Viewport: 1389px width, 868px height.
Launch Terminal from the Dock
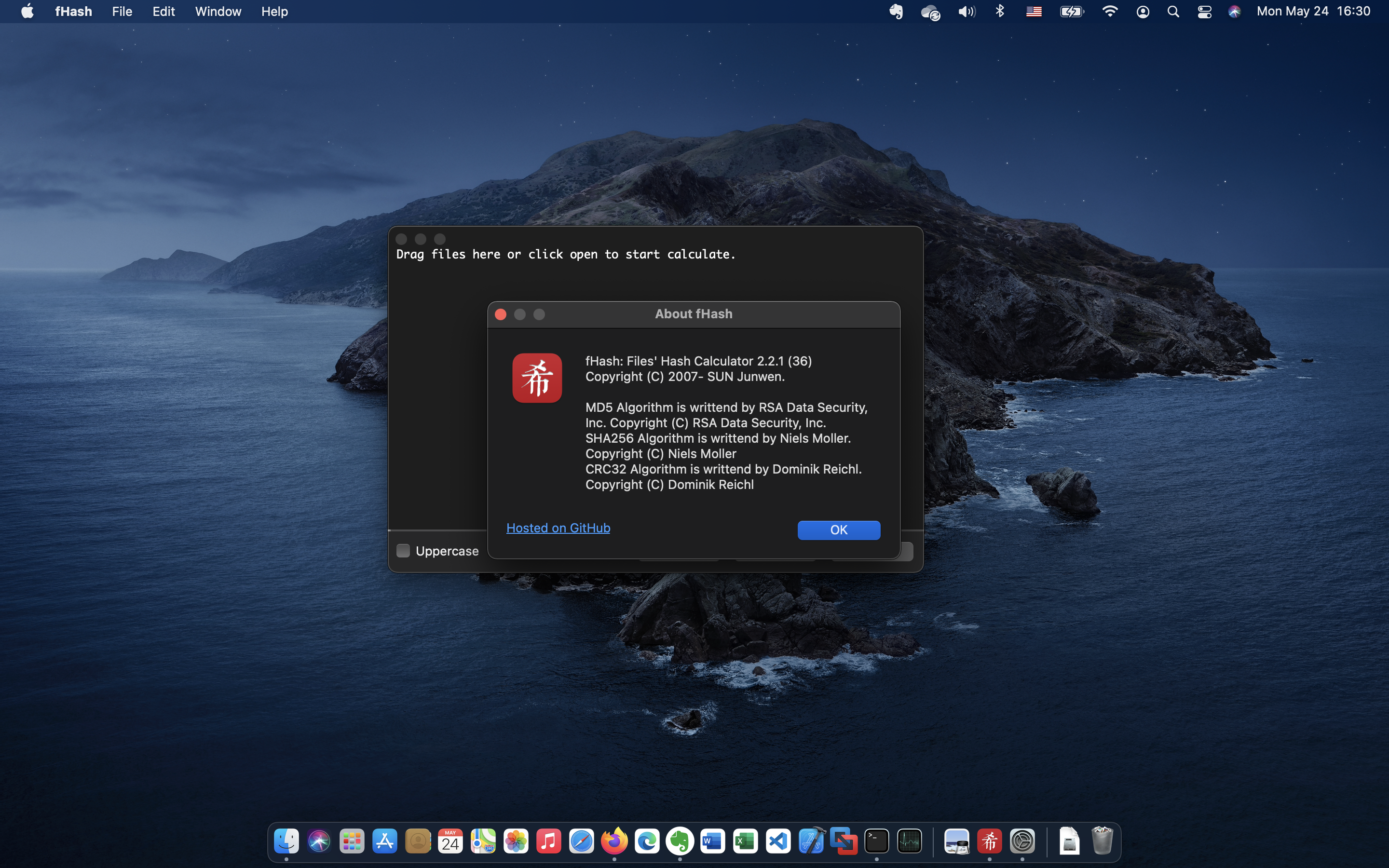[877, 841]
